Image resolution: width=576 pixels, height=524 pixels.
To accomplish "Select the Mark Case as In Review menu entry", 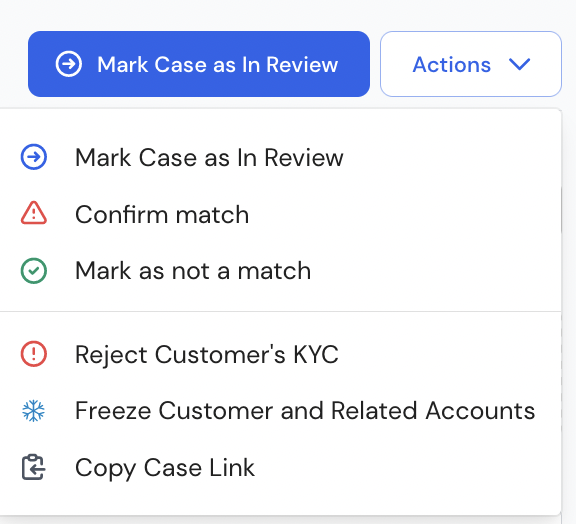I will pyautogui.click(x=281, y=157).
